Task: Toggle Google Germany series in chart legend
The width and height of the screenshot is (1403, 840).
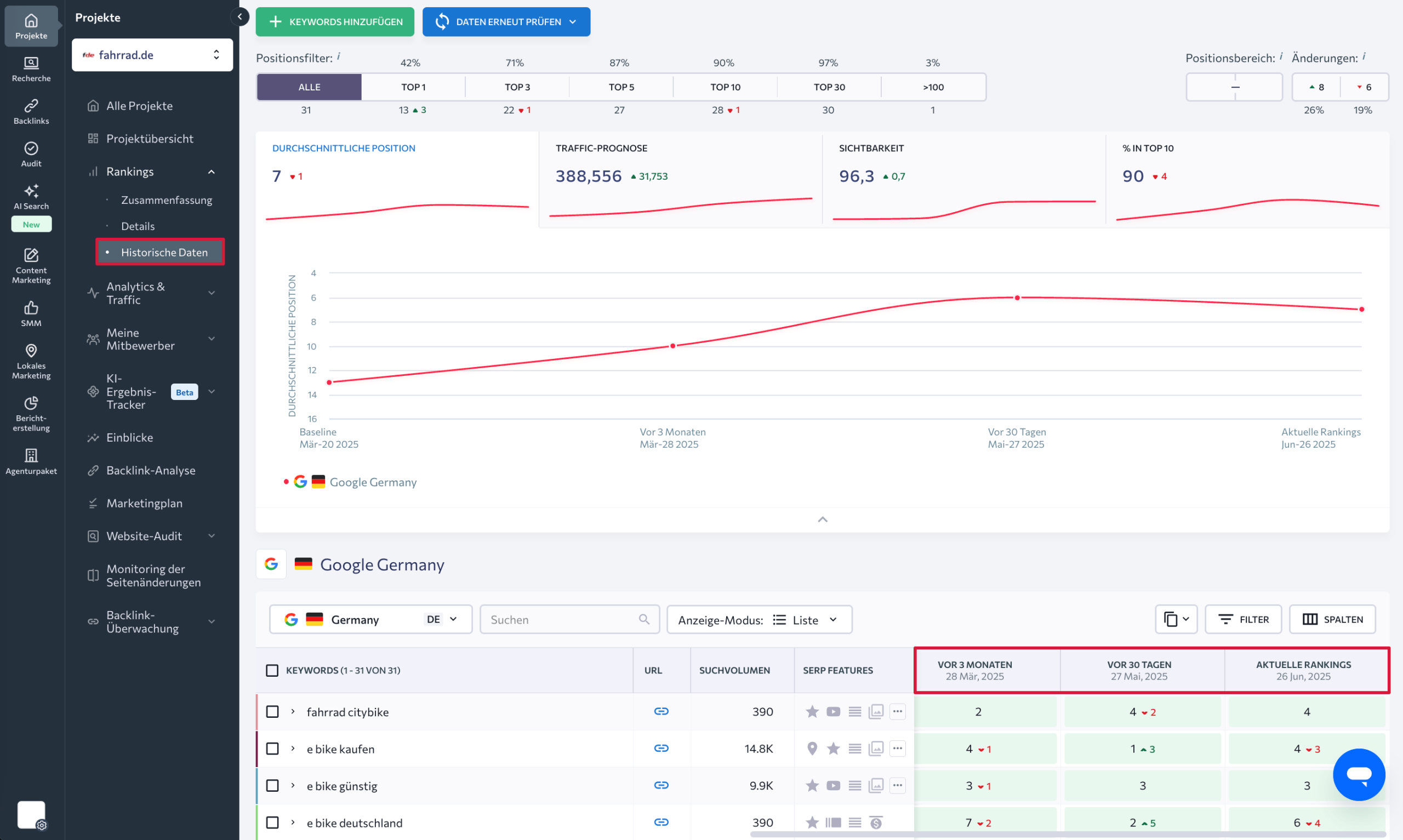Action: click(x=350, y=482)
